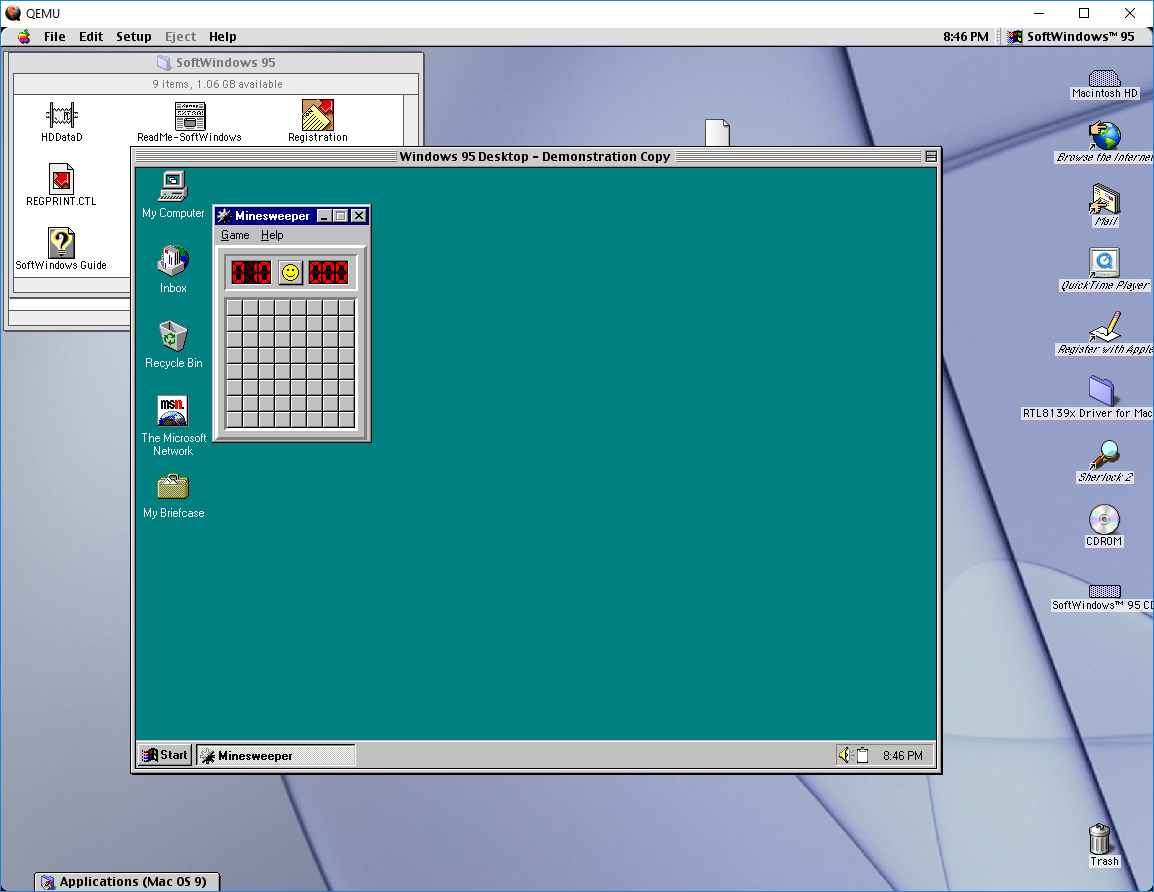
Task: Collapse the Windows 95 Desktop window shade box
Action: click(931, 156)
